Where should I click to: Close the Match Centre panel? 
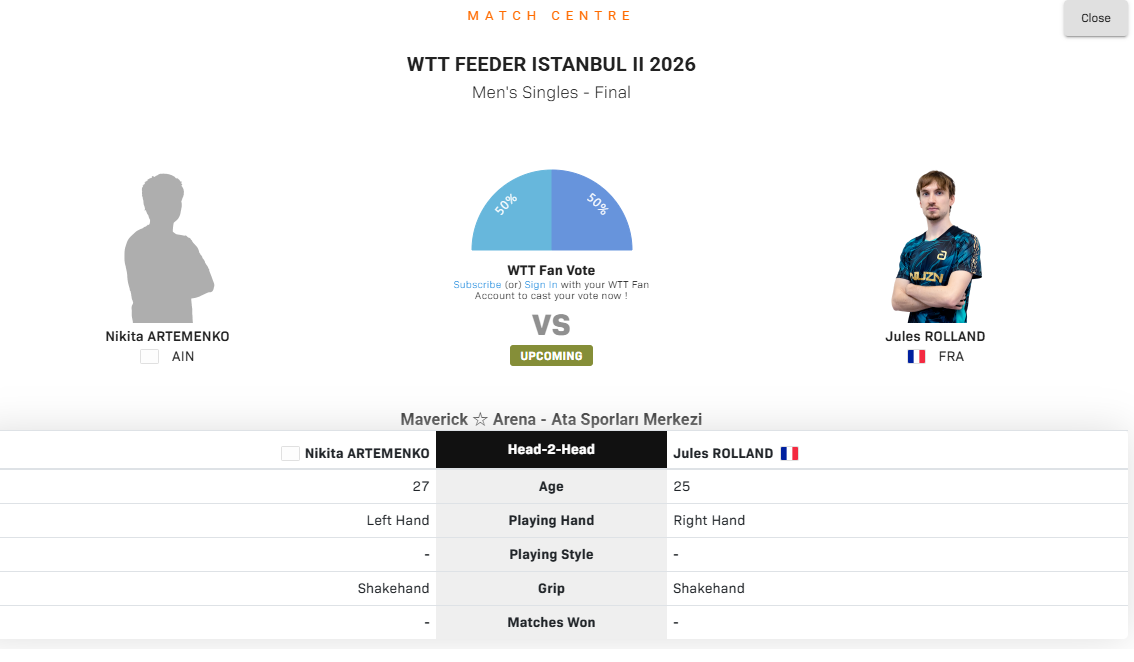1095,18
